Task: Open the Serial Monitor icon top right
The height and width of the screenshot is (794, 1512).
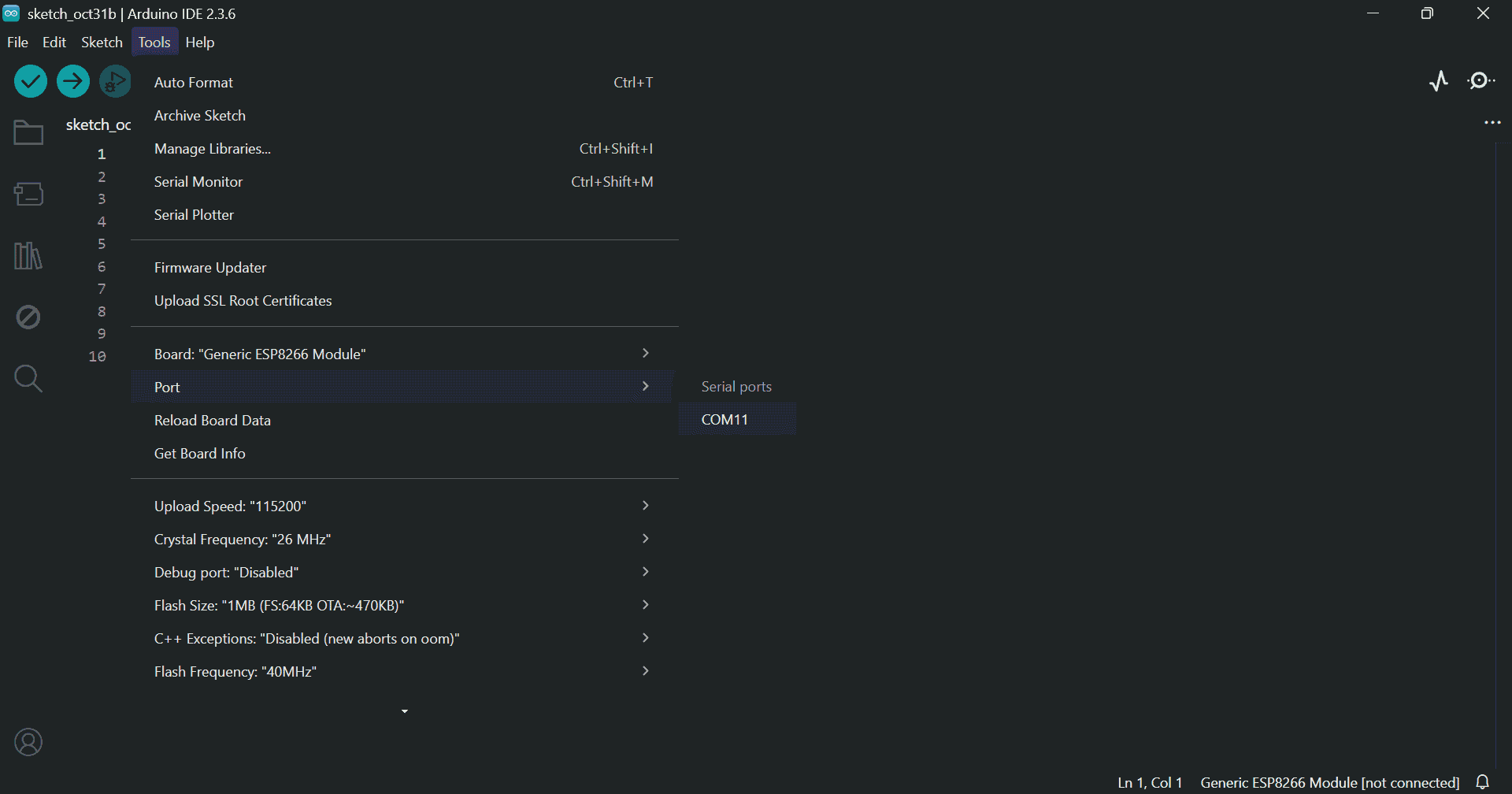Action: (x=1480, y=80)
